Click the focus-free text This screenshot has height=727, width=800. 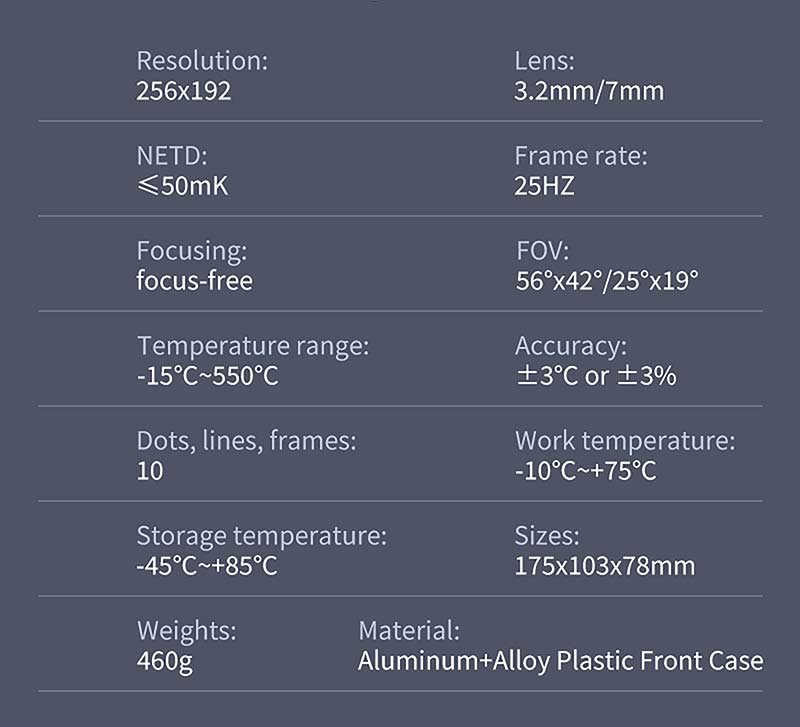pyautogui.click(x=194, y=281)
